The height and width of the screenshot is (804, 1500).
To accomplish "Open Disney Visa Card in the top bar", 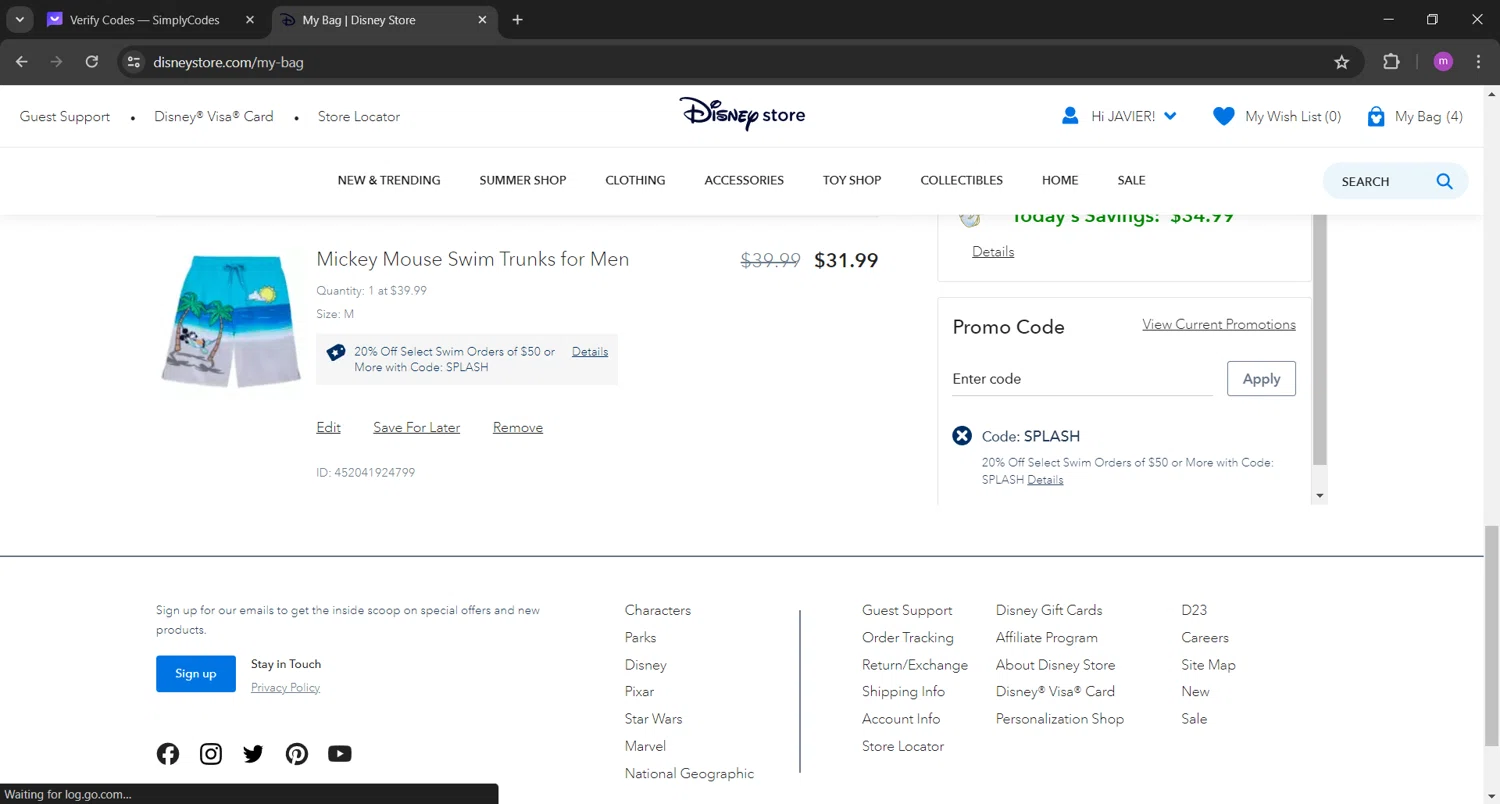I will click(x=214, y=117).
